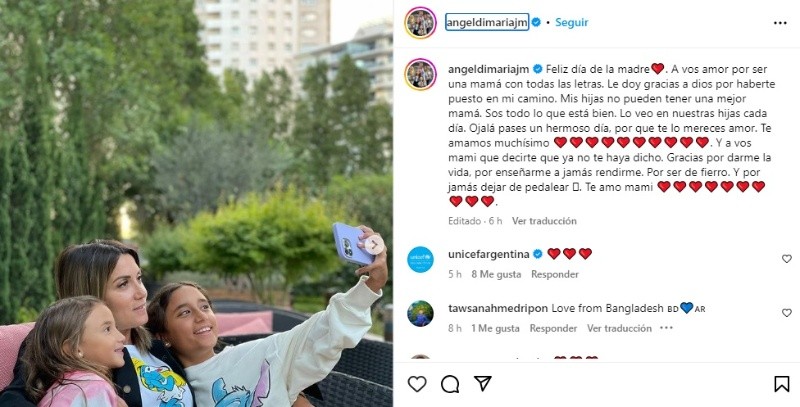
Task: Open tawsanahmedripon's avatar
Action: [420, 313]
